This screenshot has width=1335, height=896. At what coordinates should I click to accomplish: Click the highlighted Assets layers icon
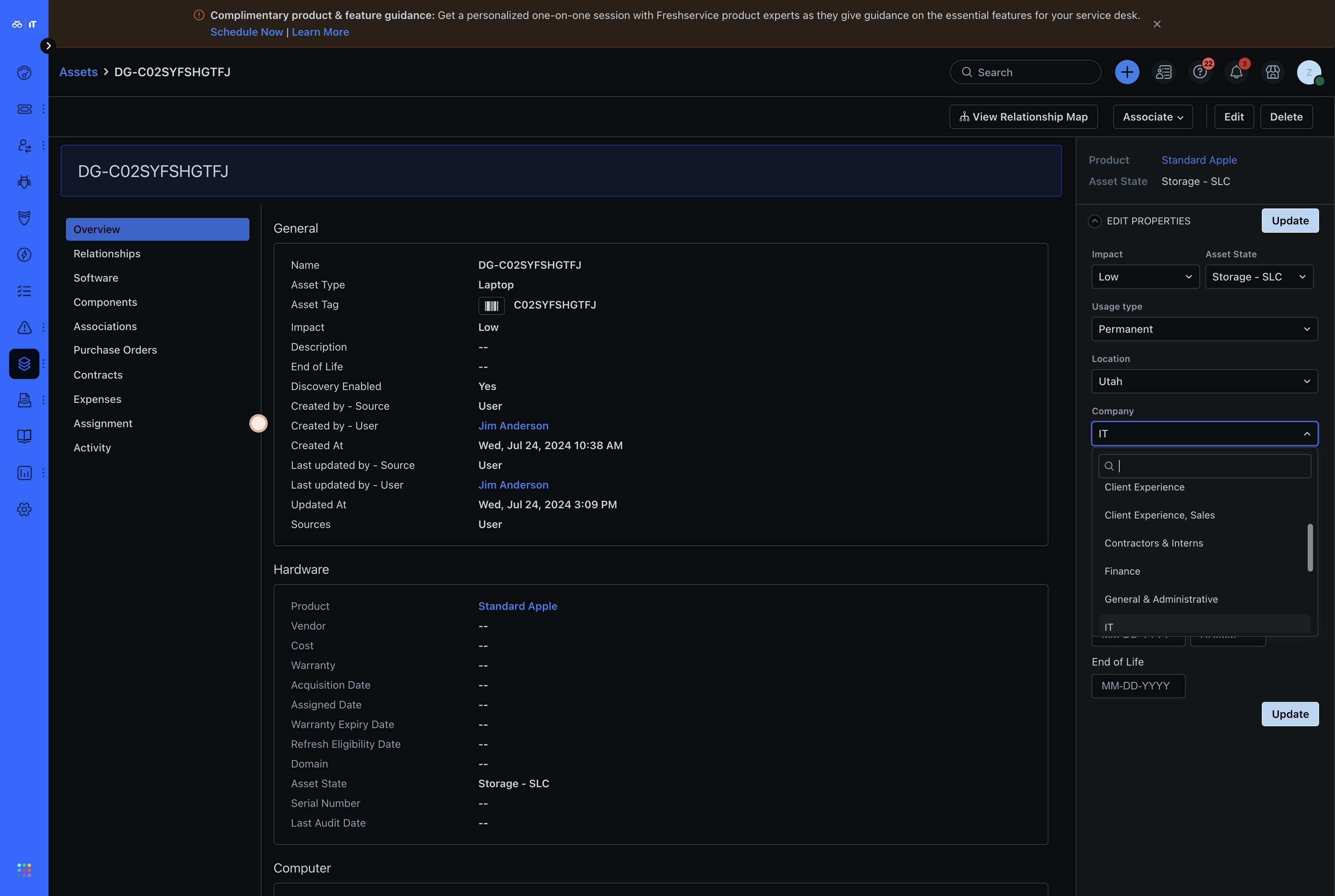24,364
